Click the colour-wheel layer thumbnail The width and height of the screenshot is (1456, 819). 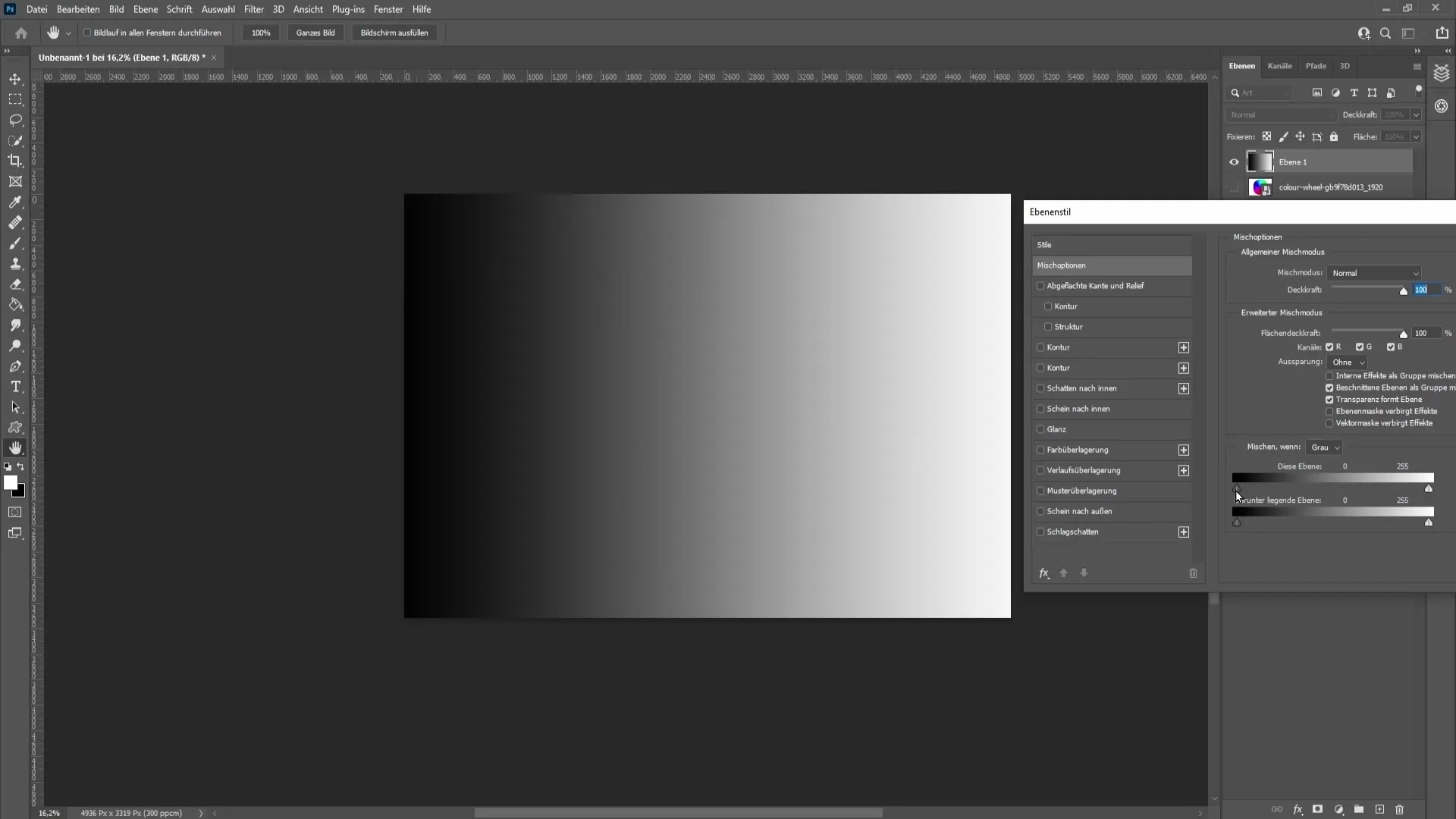coord(1261,187)
